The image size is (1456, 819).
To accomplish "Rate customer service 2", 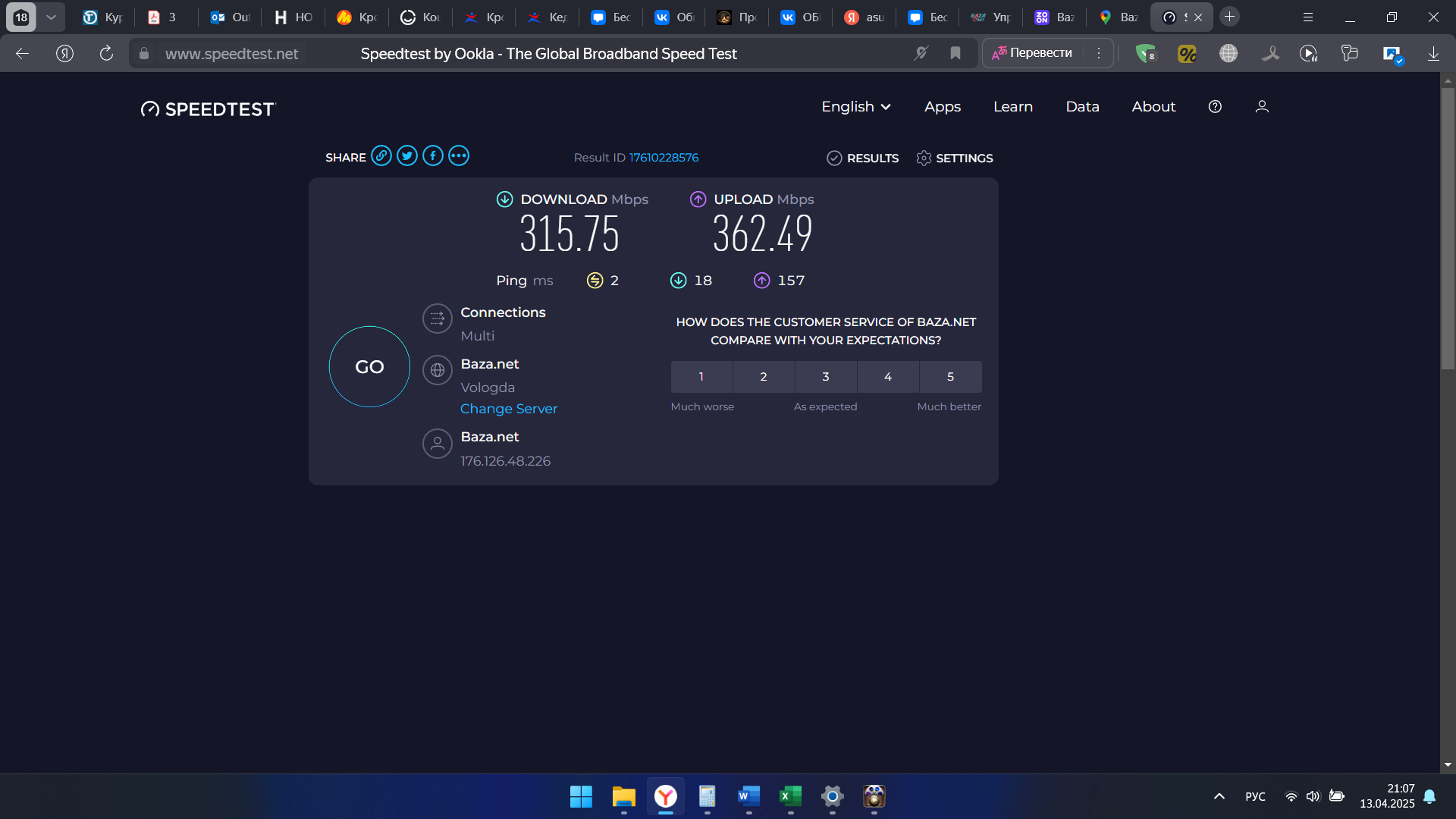I will pos(764,377).
